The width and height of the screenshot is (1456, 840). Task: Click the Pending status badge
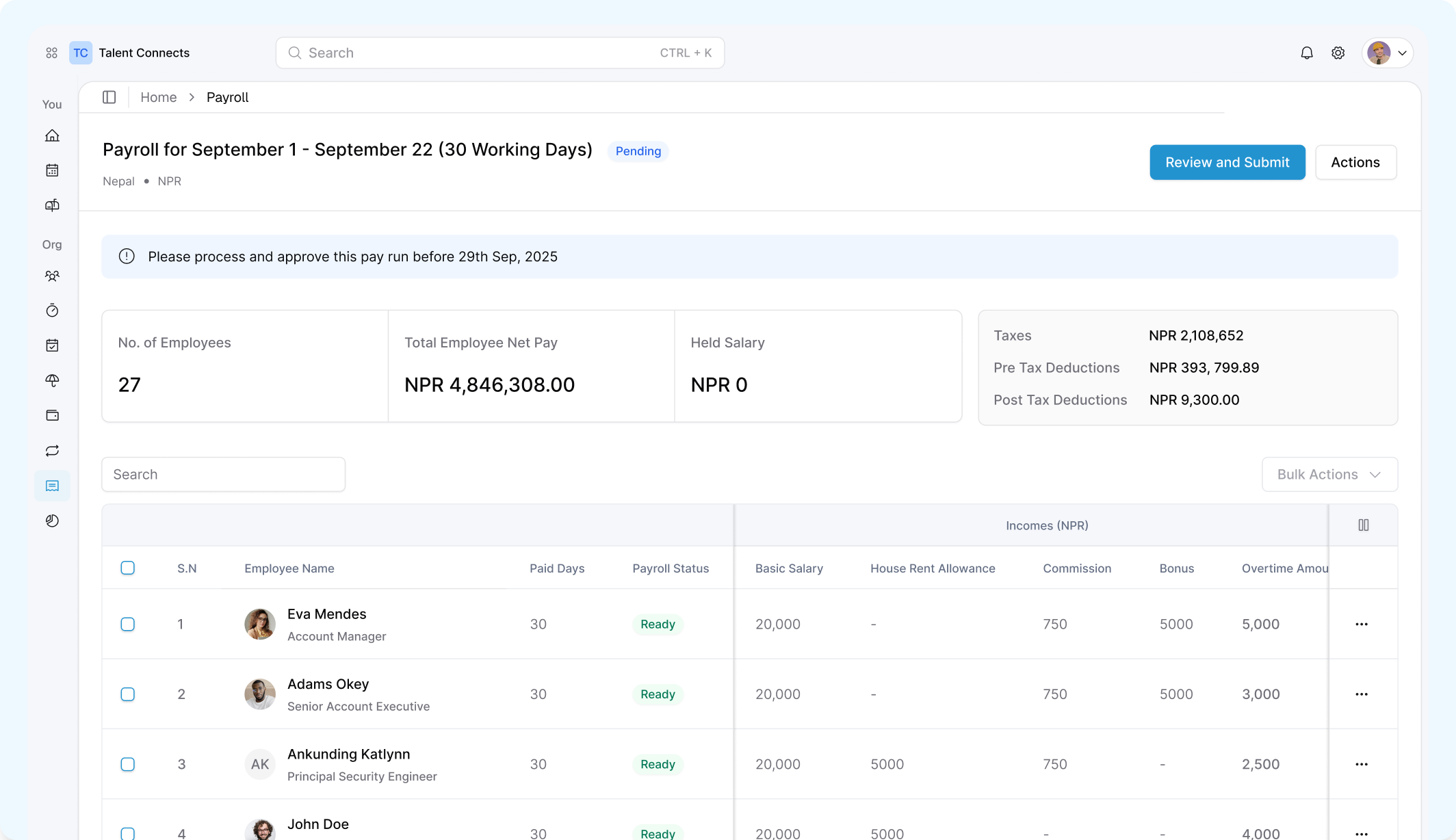(638, 150)
